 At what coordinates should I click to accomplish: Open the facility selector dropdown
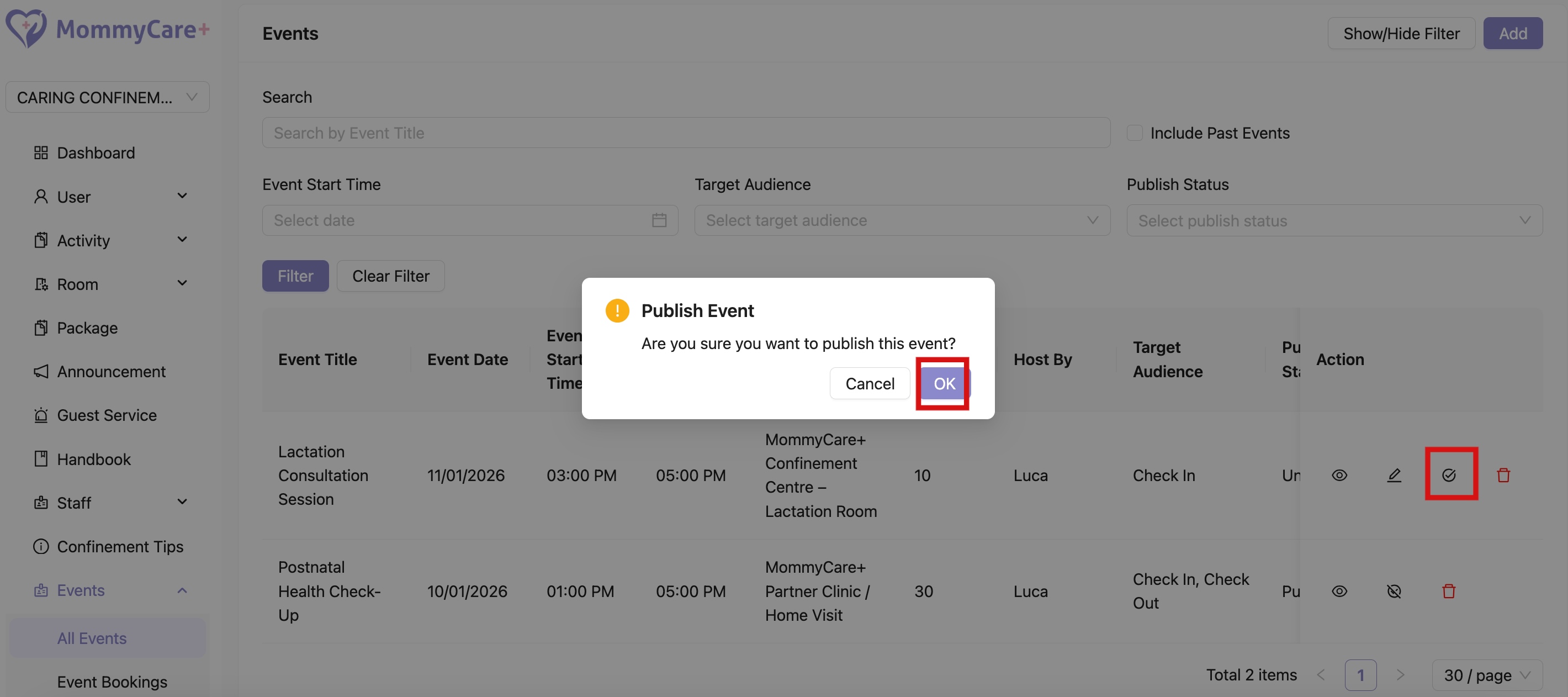[x=107, y=97]
